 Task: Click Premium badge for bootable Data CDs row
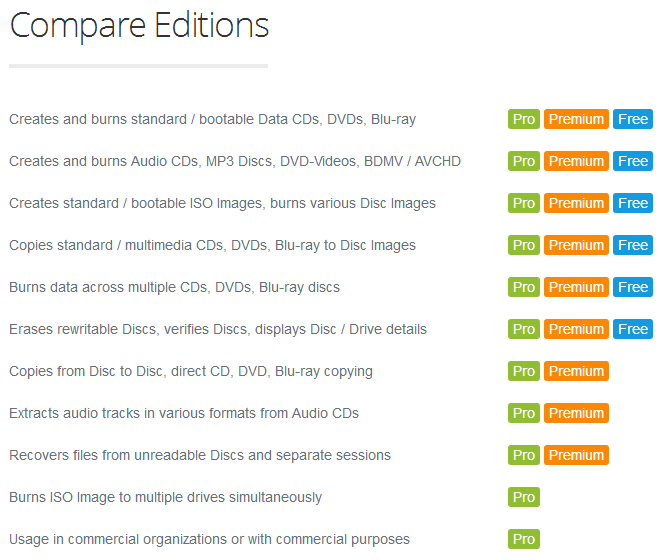tap(576, 119)
